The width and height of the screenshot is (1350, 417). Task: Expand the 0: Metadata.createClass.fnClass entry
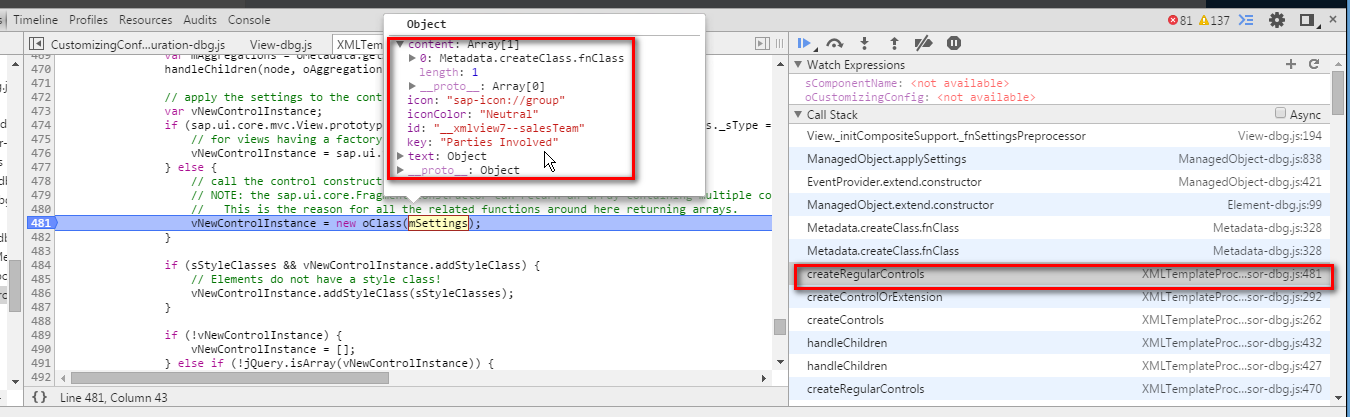pyautogui.click(x=414, y=59)
